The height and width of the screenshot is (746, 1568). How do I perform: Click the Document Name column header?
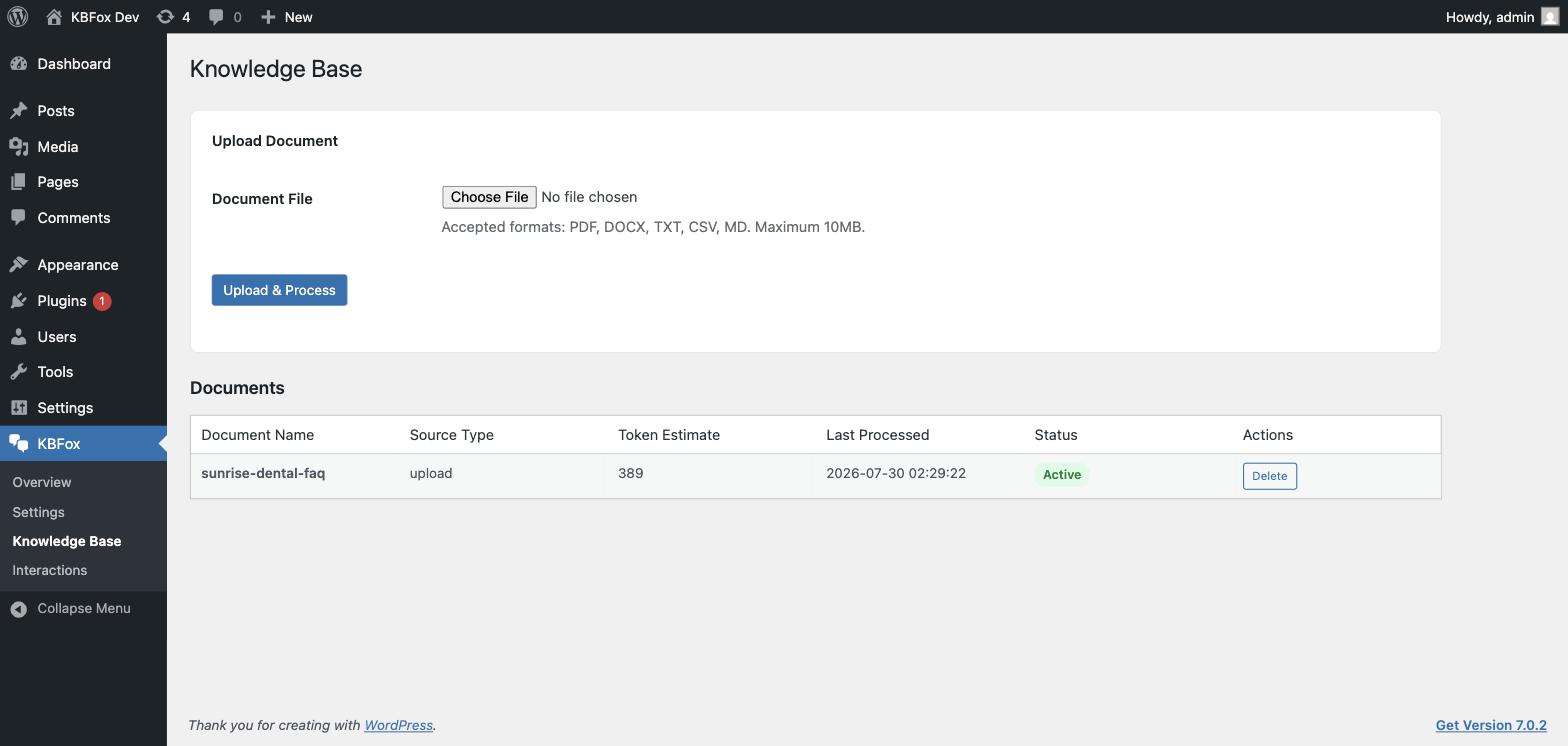tap(257, 435)
